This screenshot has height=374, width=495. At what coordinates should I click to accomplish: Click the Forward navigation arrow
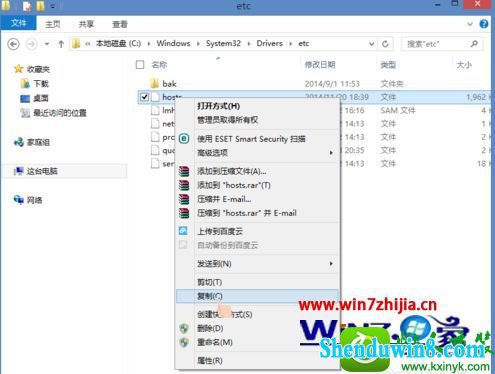[x=32, y=44]
